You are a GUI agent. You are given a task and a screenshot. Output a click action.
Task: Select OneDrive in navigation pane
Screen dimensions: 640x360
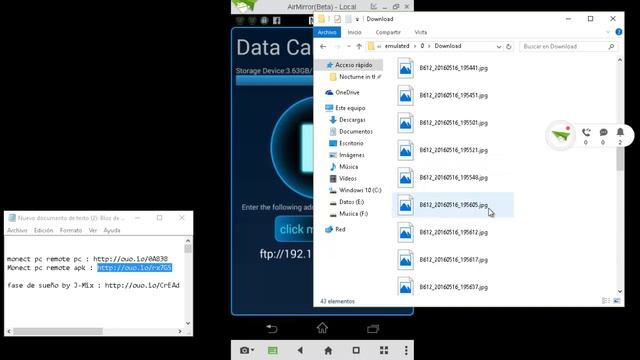pyautogui.click(x=347, y=93)
